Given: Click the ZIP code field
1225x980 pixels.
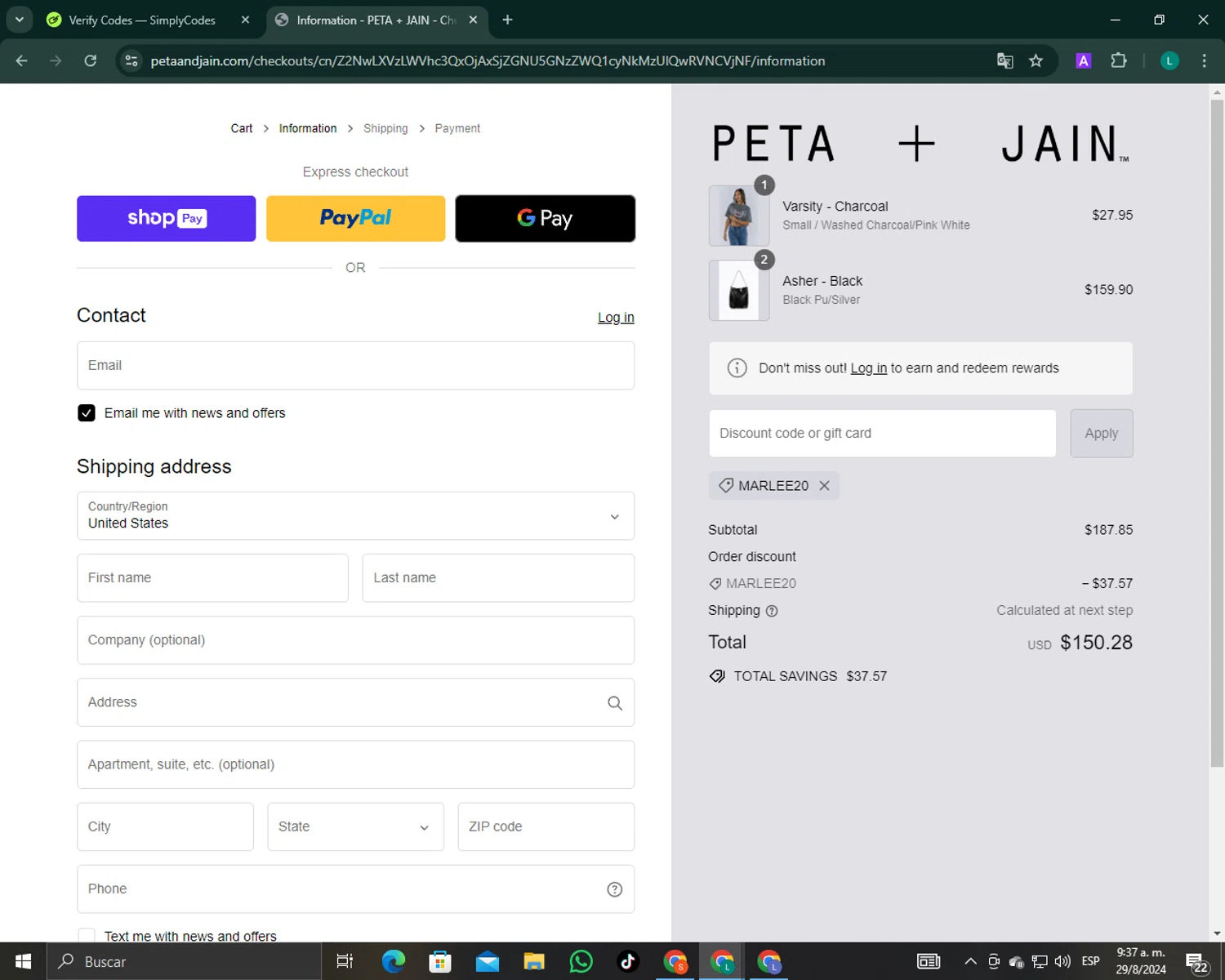Looking at the screenshot, I should click(x=546, y=826).
